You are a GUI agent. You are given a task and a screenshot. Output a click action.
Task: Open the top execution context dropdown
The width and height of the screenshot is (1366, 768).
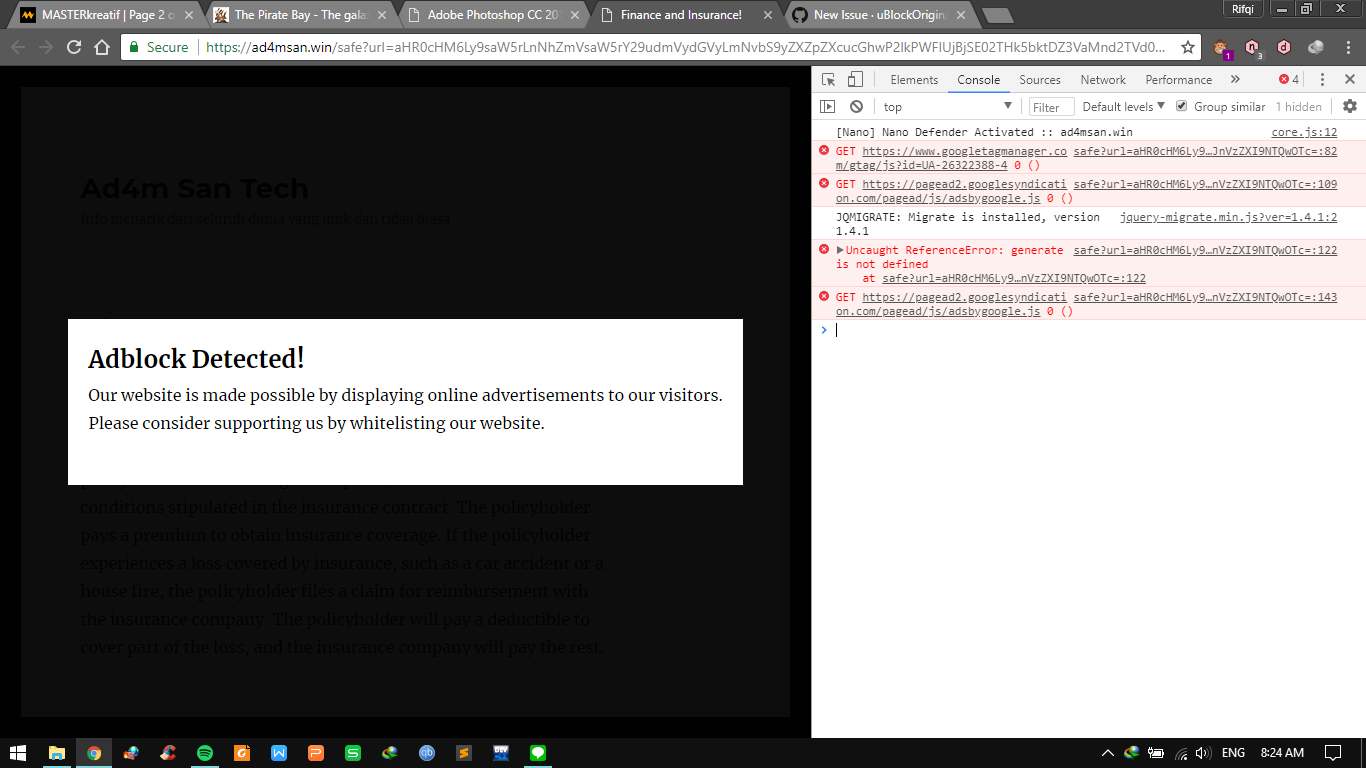[947, 107]
